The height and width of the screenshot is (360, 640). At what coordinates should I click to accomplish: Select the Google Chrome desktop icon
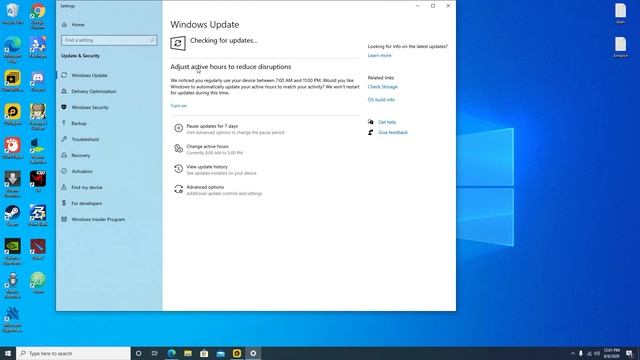click(38, 16)
